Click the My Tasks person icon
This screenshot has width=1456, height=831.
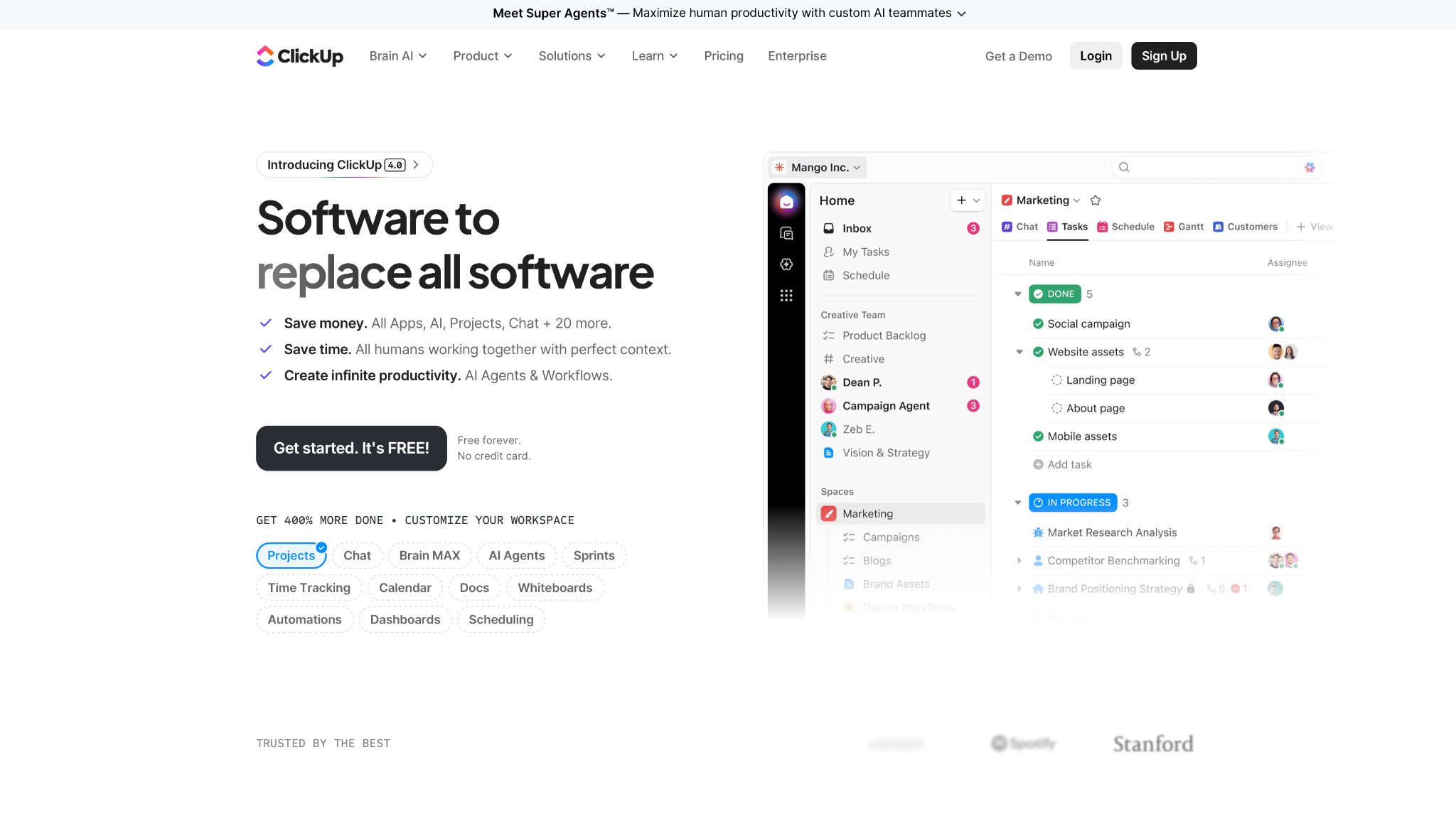pyautogui.click(x=828, y=252)
